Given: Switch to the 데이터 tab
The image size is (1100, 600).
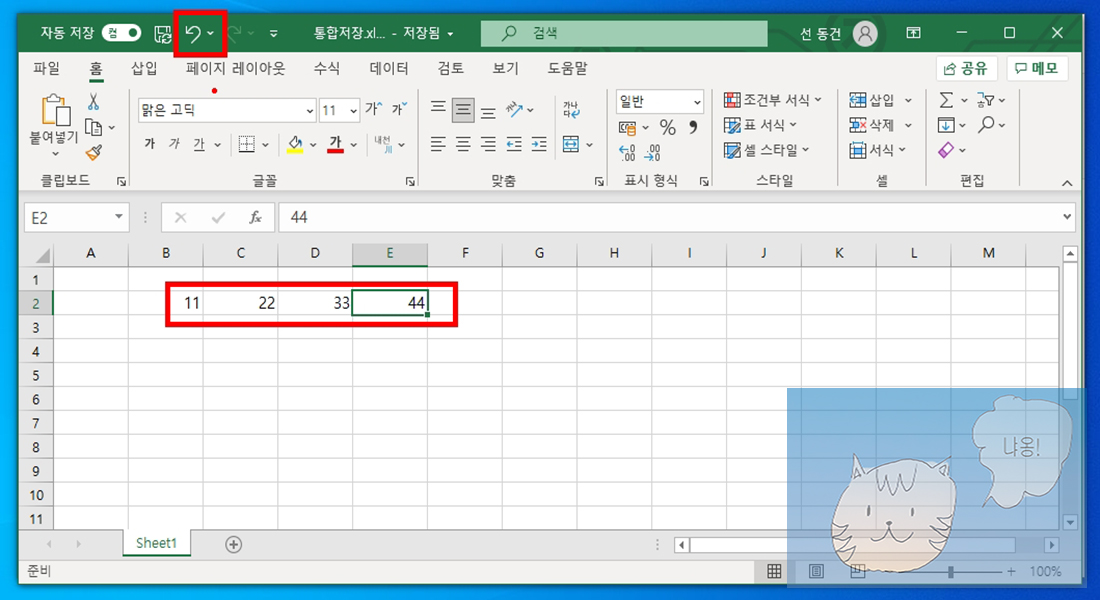Looking at the screenshot, I should 389,68.
